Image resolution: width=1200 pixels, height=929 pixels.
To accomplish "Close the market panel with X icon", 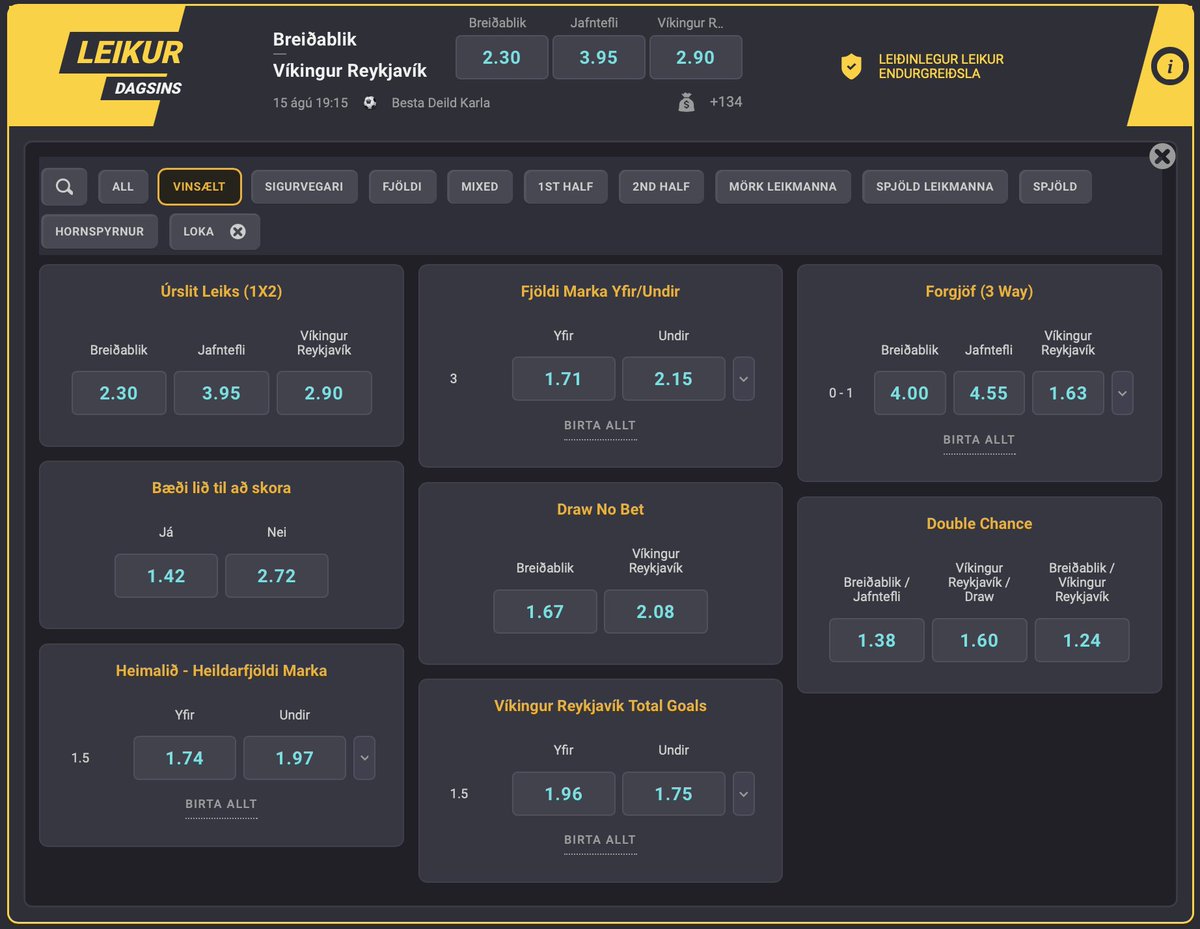I will point(1162,156).
